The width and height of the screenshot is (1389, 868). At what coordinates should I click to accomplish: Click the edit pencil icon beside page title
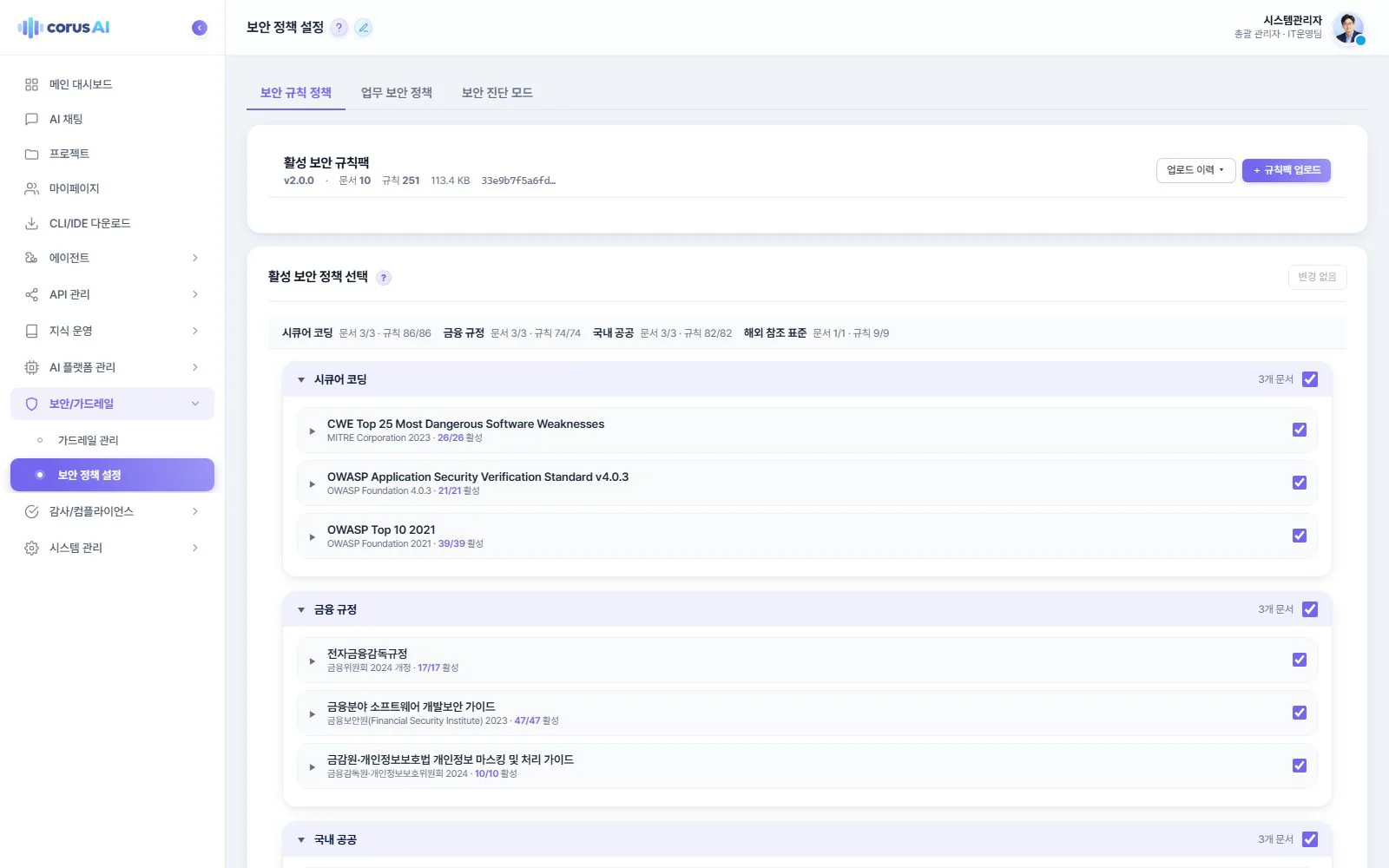tap(364, 28)
